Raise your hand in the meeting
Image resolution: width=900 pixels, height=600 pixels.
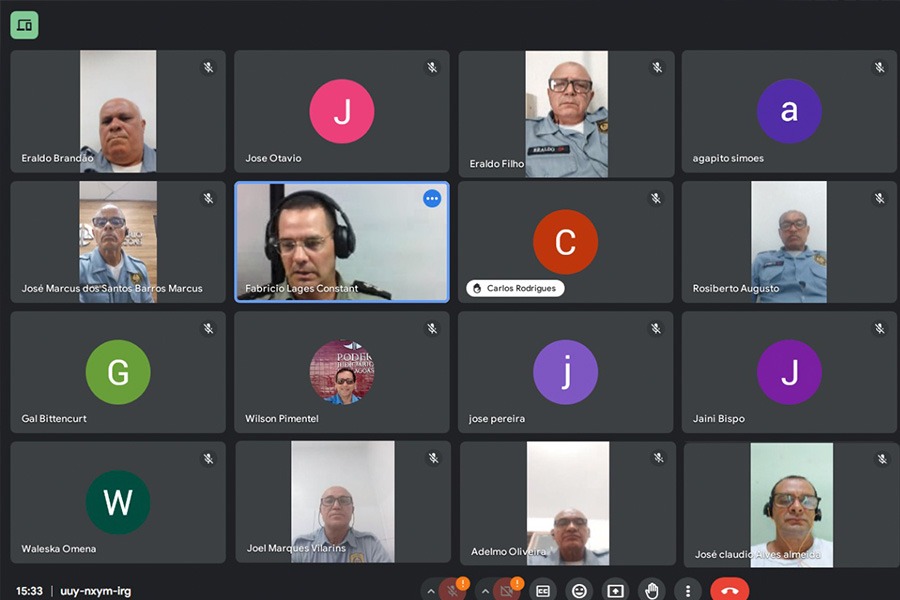coord(652,590)
